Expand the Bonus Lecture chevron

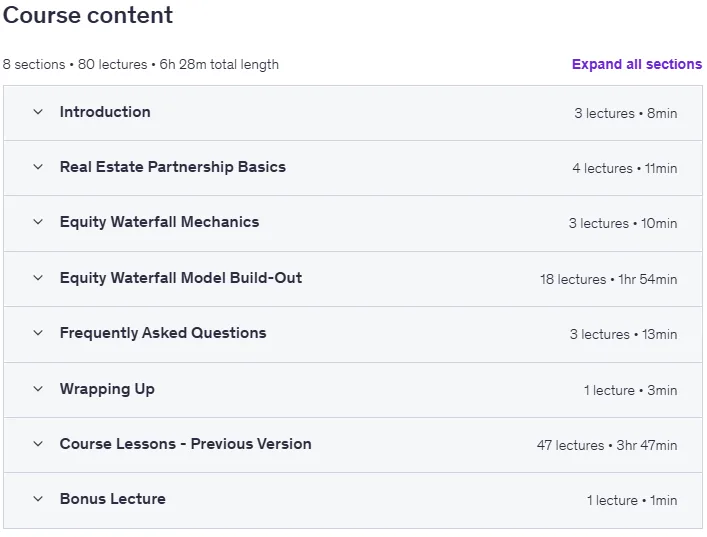[x=38, y=499]
